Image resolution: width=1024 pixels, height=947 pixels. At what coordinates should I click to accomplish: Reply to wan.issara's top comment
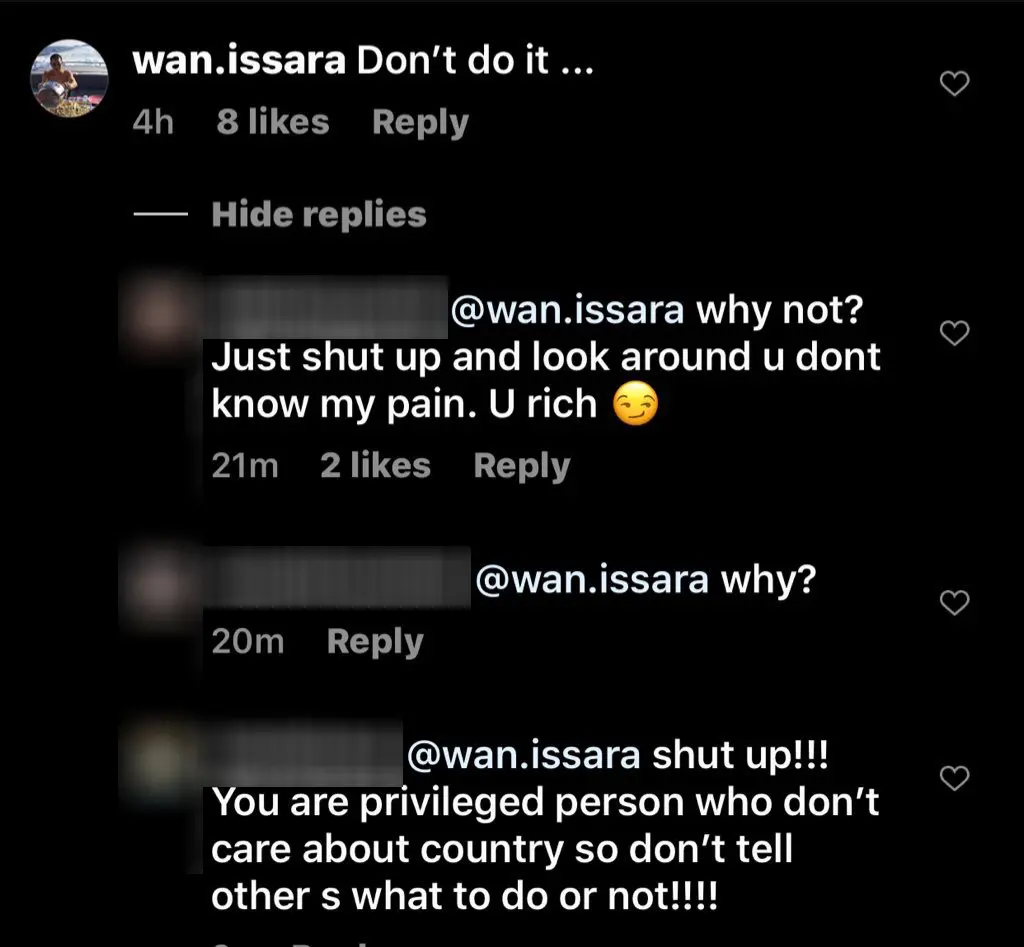421,123
